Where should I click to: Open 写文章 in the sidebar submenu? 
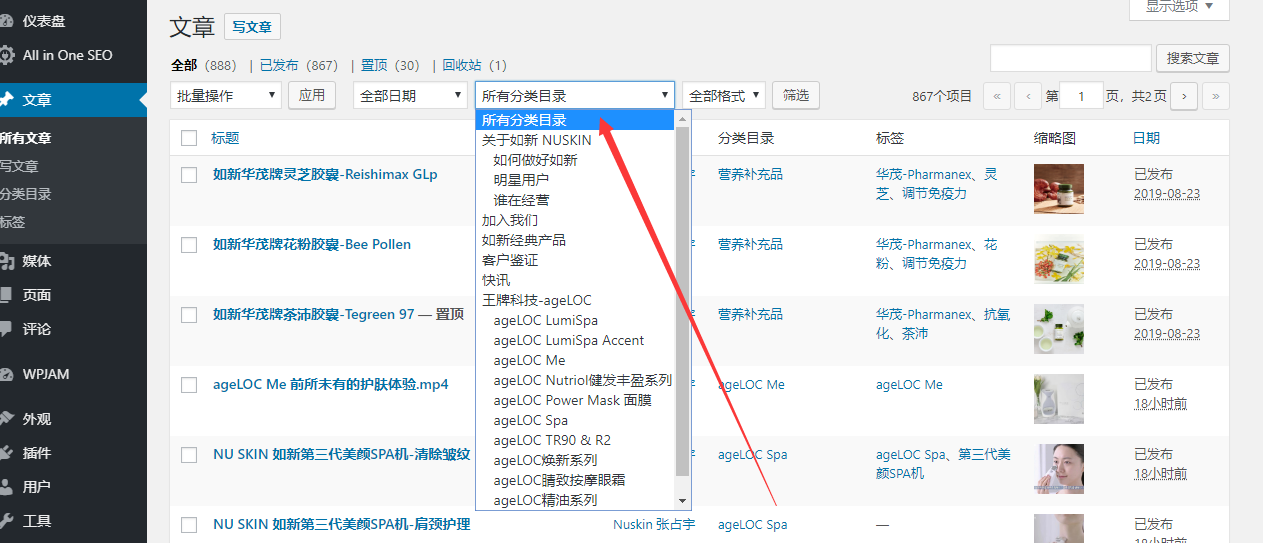[19, 166]
